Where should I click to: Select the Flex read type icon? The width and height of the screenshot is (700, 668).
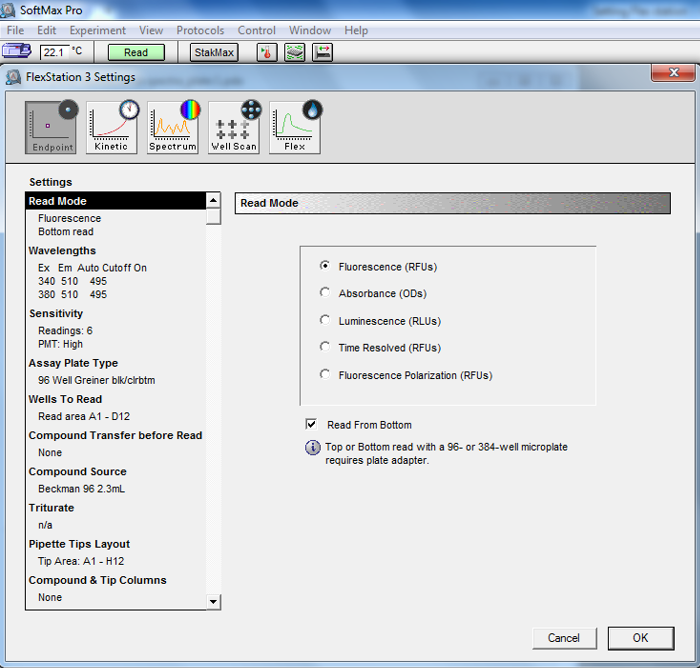point(295,128)
